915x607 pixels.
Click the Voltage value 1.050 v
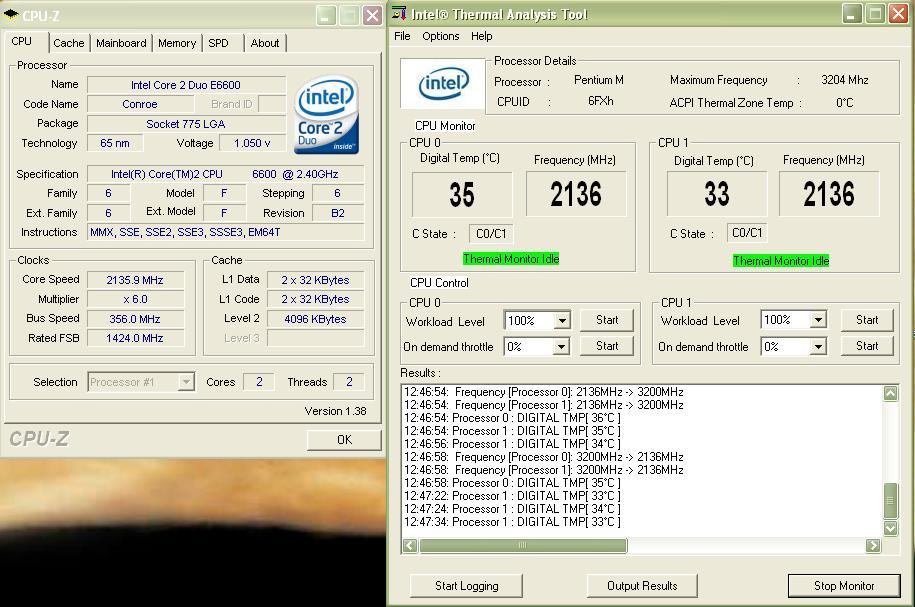click(x=252, y=143)
